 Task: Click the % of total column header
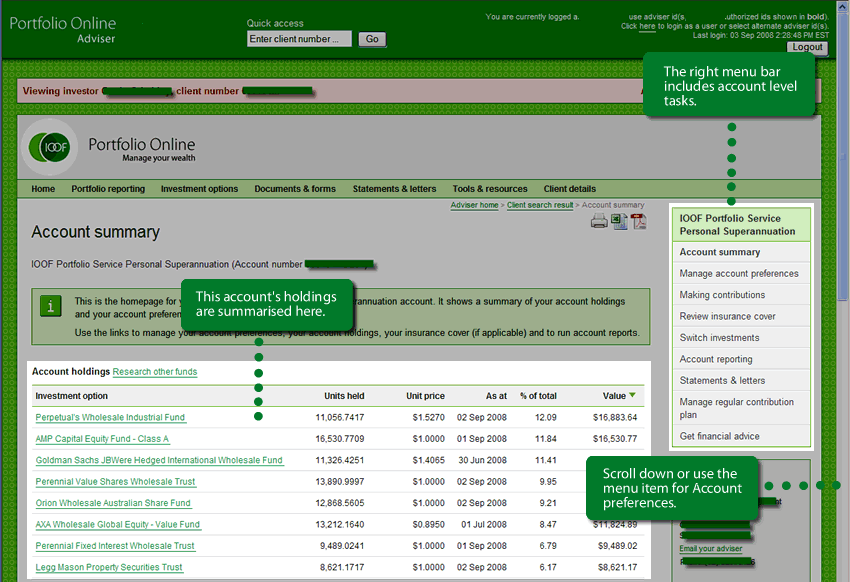(538, 396)
